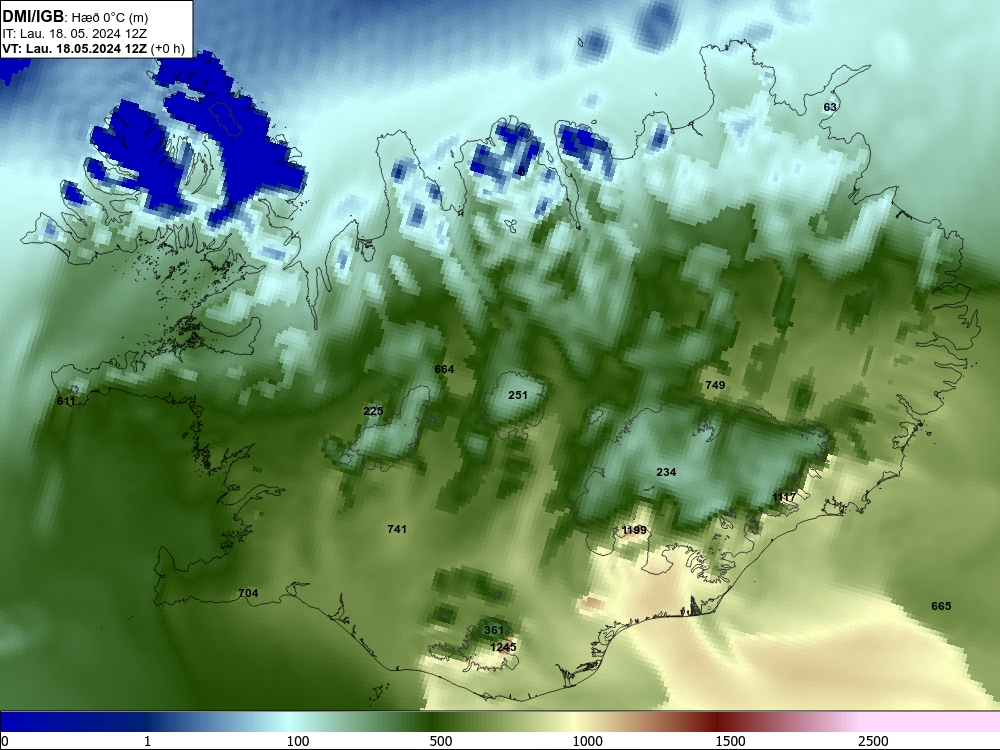Image resolution: width=1000 pixels, height=750 pixels.
Task: Click the 2500 tick on the color scale
Action: (873, 741)
